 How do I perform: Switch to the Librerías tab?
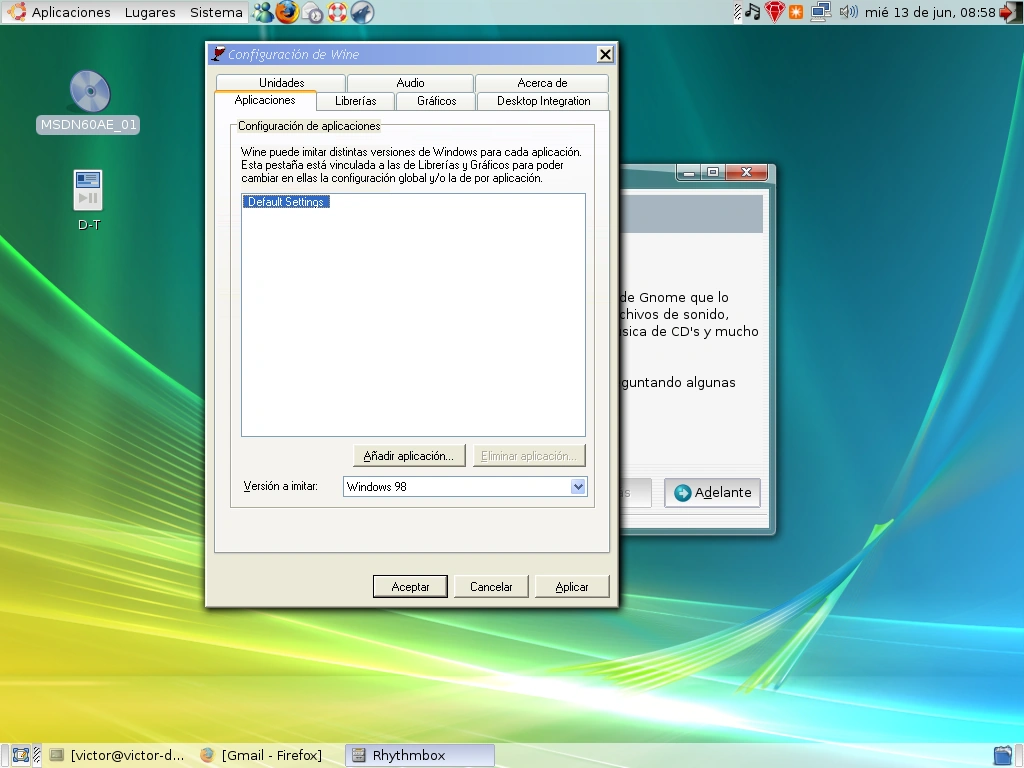pos(356,101)
